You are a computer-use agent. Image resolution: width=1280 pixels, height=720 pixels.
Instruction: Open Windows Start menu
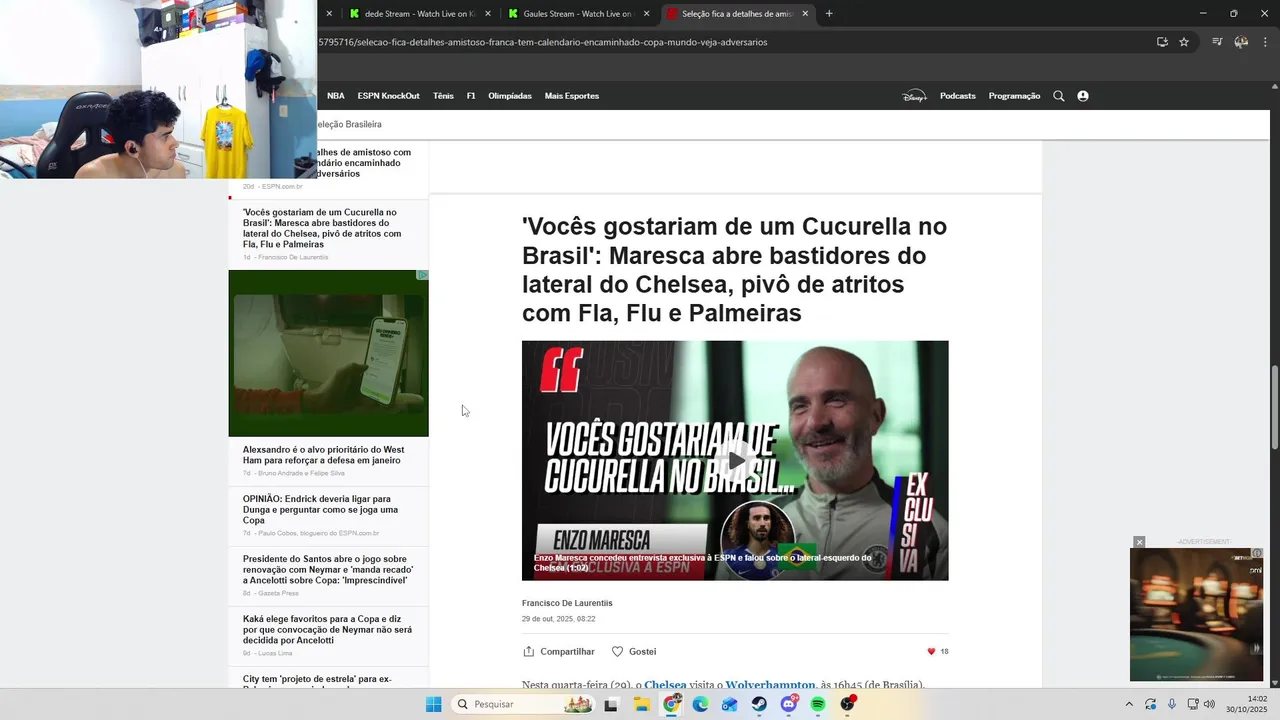[x=433, y=704]
